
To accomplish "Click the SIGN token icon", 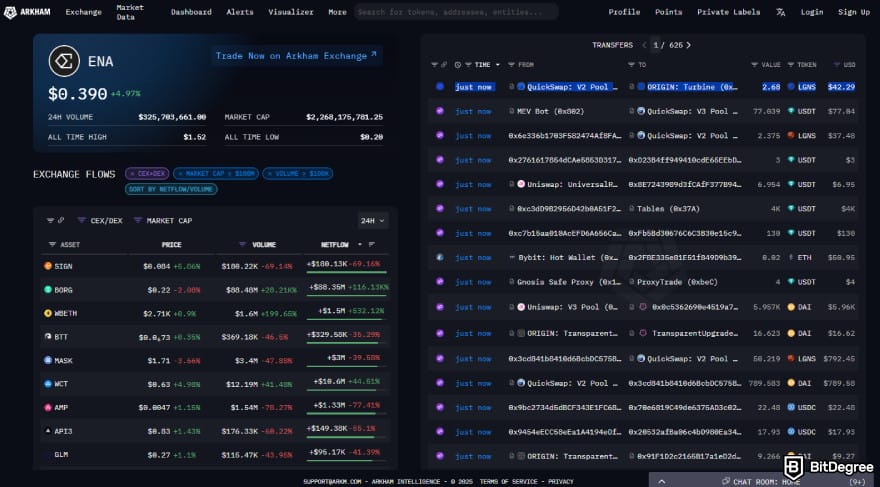I will [x=48, y=266].
